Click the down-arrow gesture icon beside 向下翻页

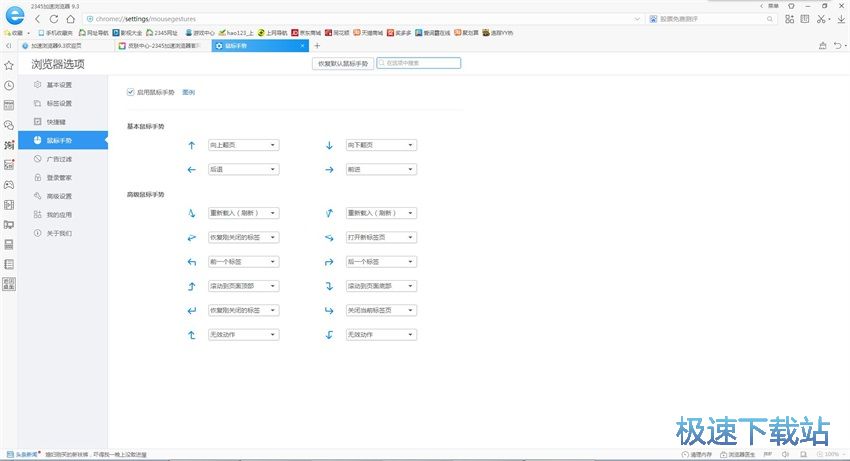click(329, 145)
